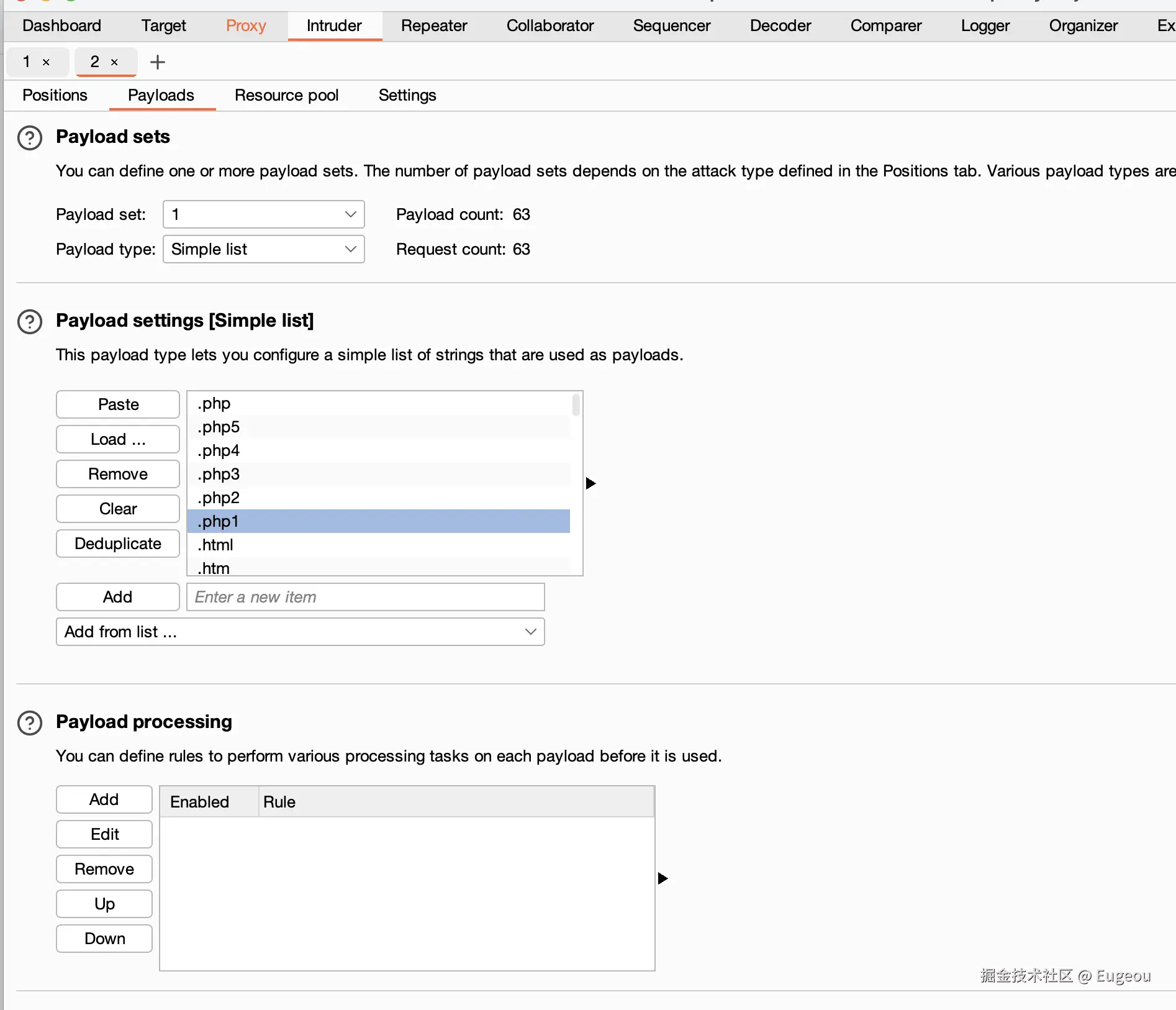This screenshot has height=1010, width=1176.
Task: Click the Paste button
Action: point(118,404)
